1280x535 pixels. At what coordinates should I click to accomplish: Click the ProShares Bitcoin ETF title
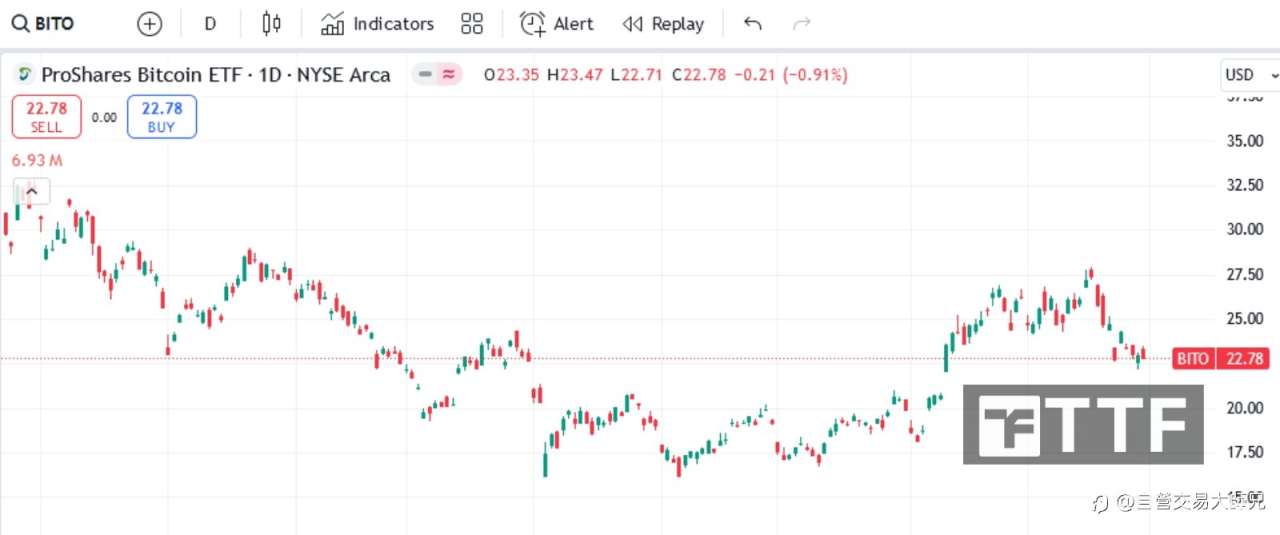click(x=215, y=75)
